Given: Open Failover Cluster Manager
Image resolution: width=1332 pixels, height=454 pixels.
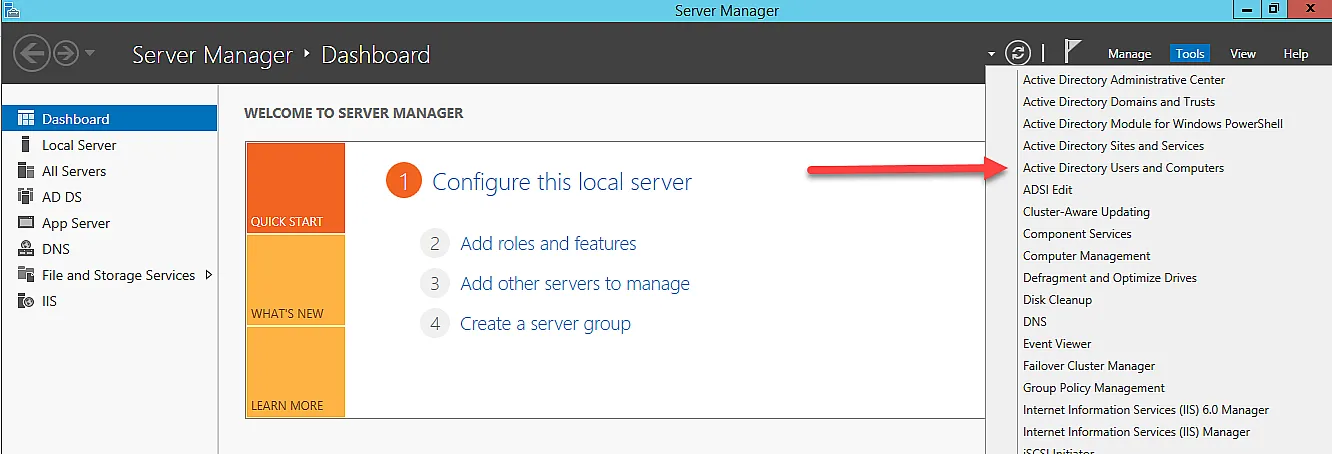Looking at the screenshot, I should click(x=1089, y=366).
